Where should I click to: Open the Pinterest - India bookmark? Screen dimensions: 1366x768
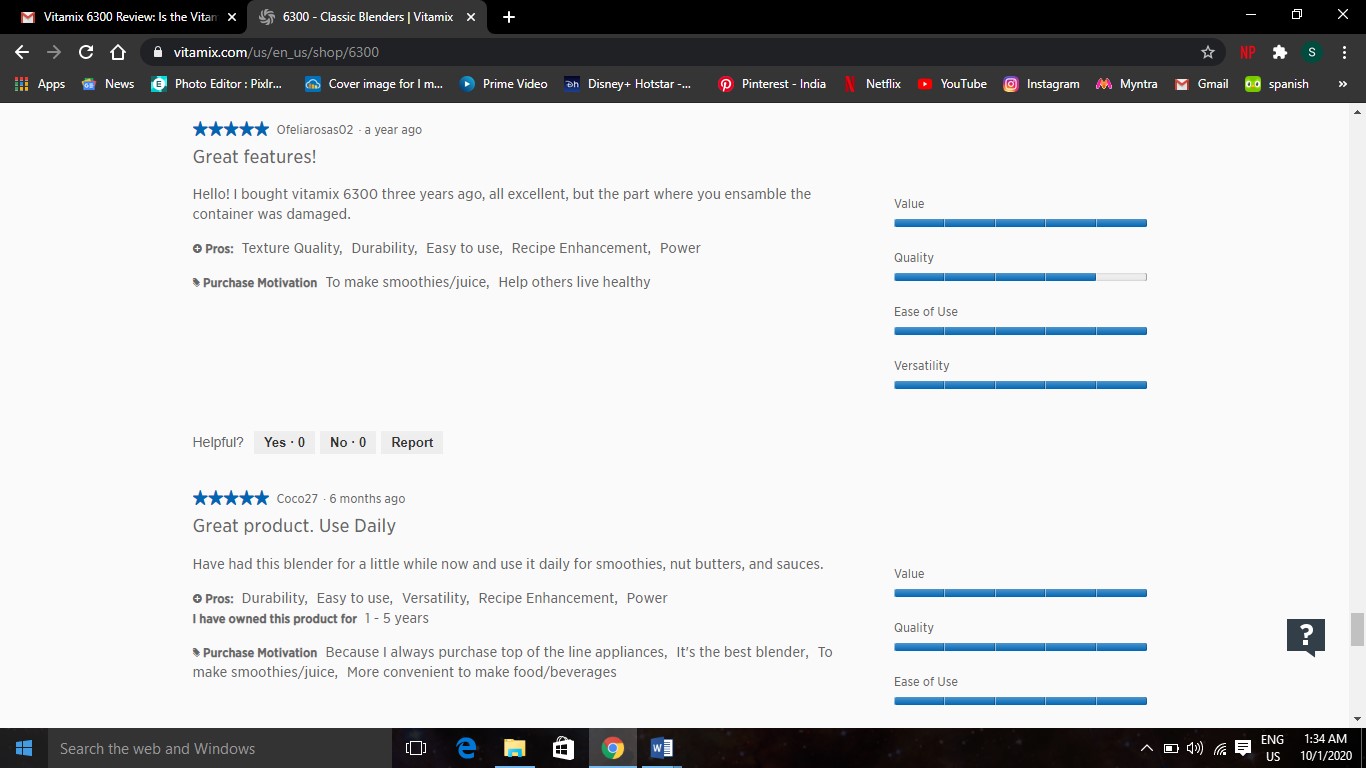(x=772, y=84)
